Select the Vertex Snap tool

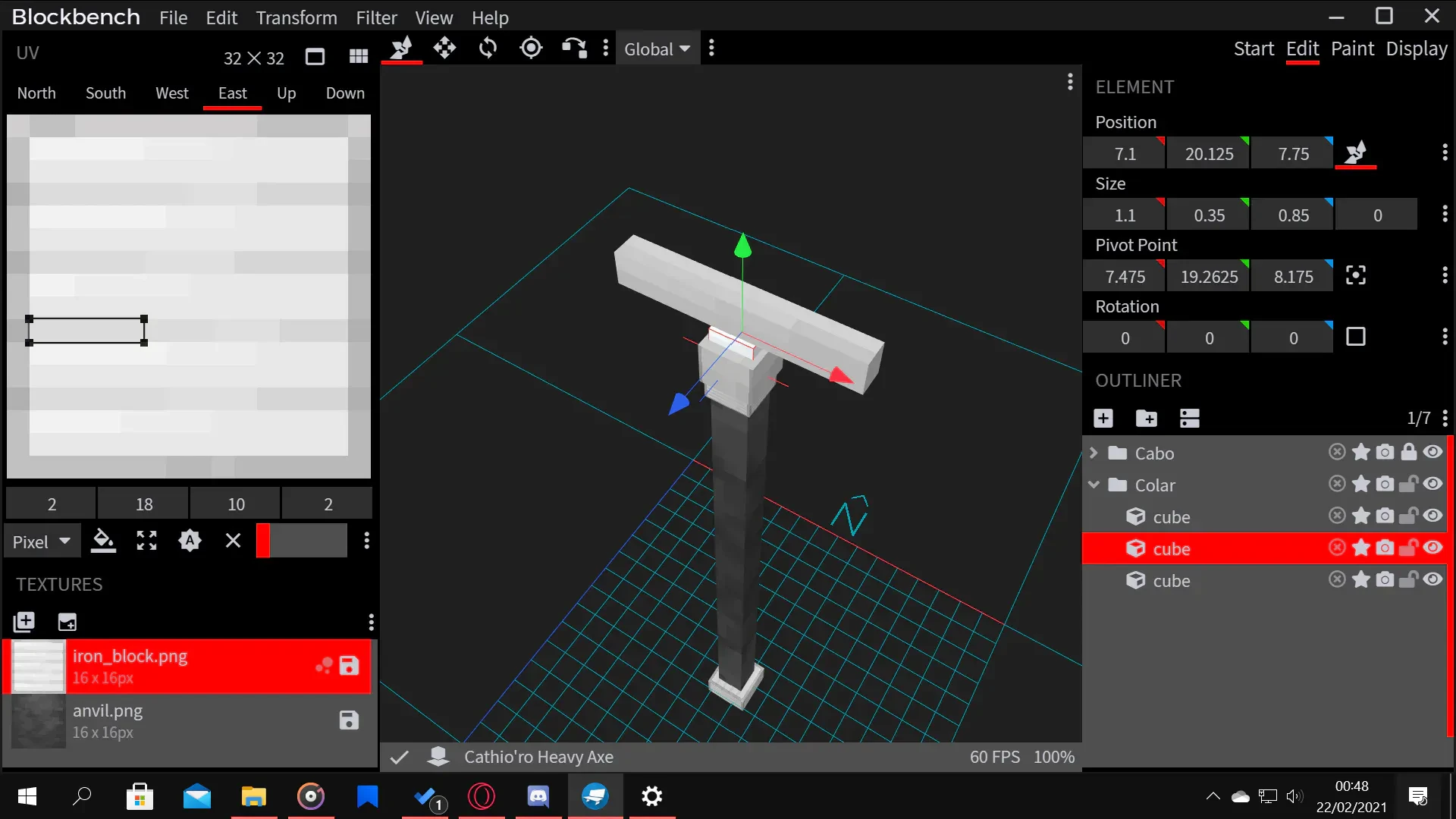(574, 49)
